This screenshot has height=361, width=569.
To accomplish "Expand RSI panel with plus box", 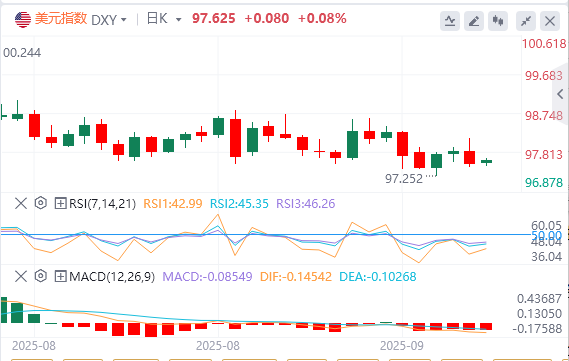I will coord(60,203).
